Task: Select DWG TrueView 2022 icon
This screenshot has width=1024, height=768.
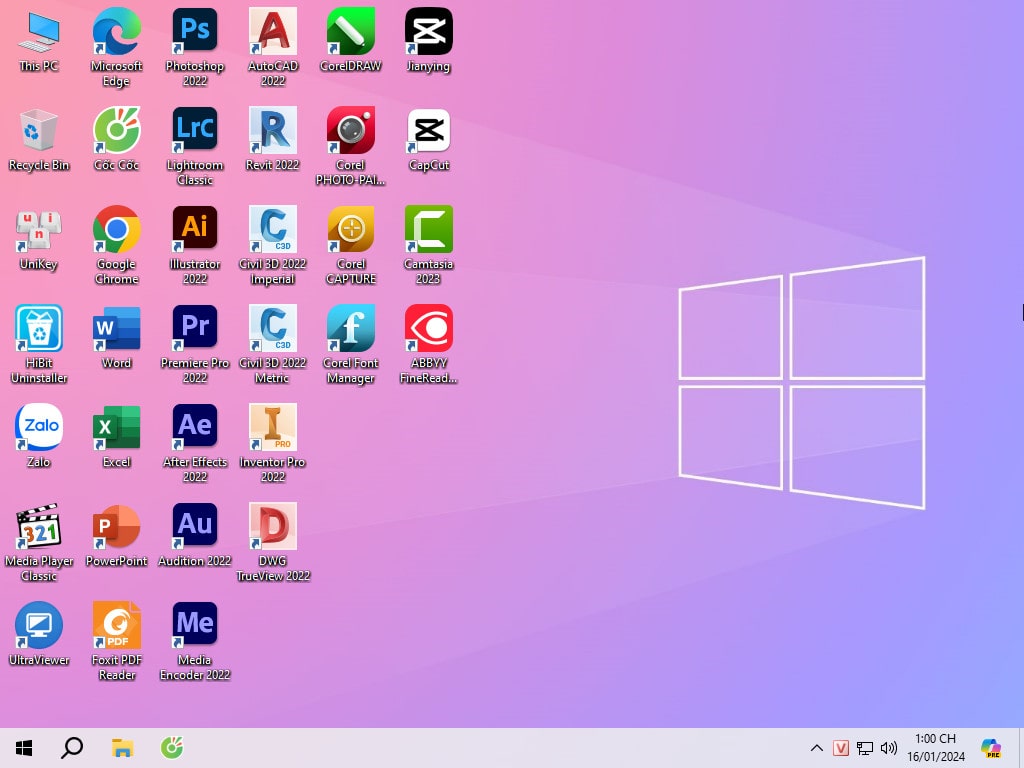Action: [x=273, y=543]
